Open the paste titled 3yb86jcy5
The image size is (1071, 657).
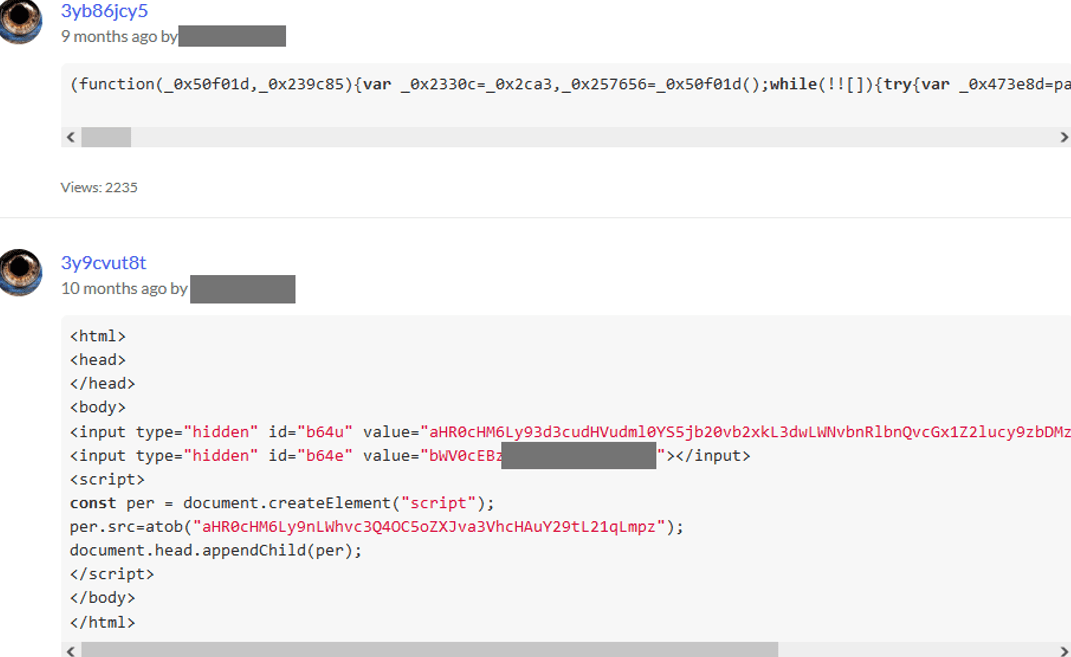click(105, 11)
